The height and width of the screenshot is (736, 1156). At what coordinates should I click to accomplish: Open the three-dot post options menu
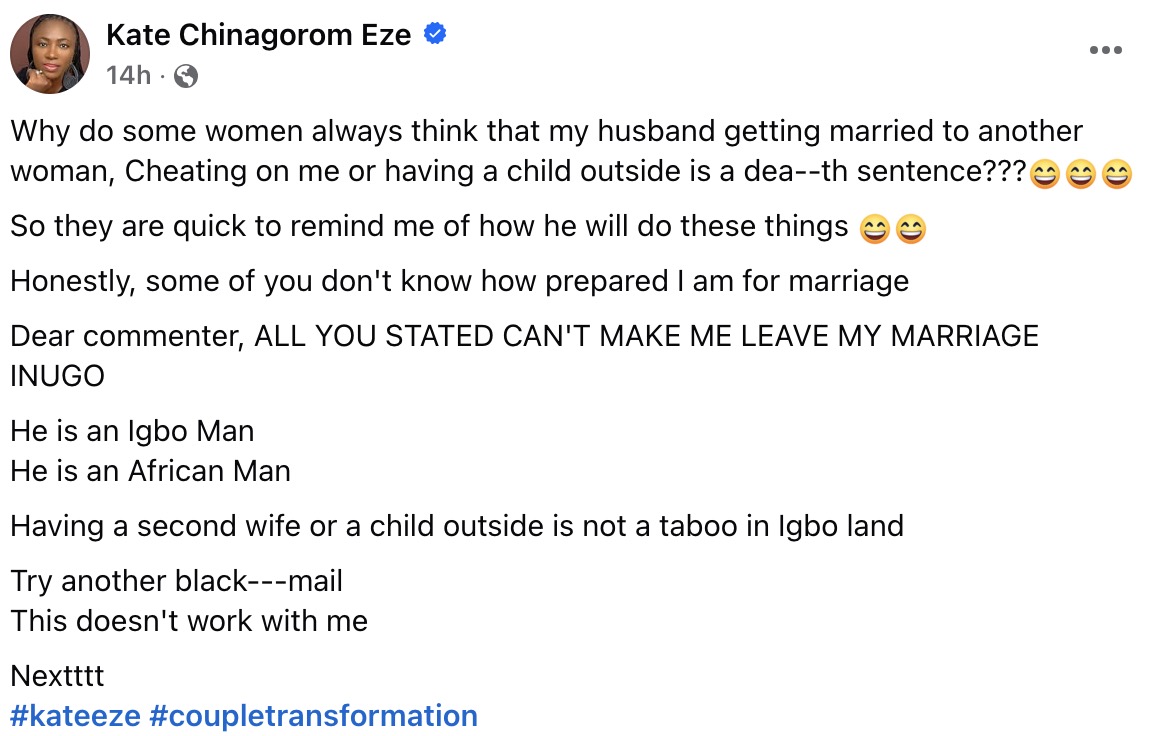(1105, 51)
